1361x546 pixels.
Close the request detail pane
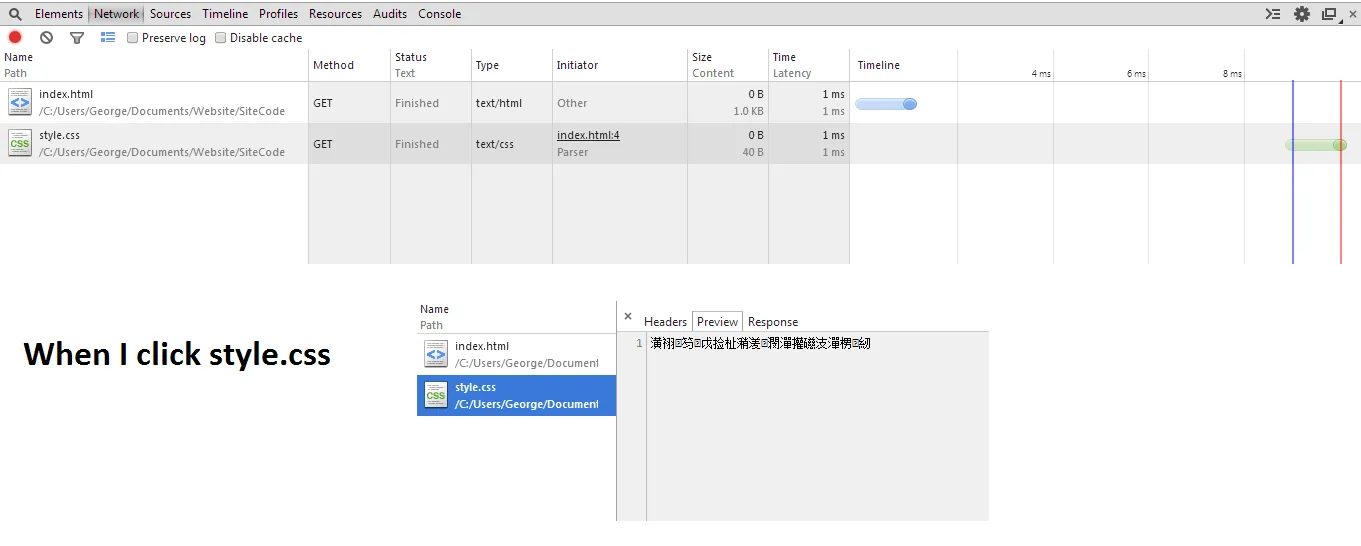[x=628, y=316]
